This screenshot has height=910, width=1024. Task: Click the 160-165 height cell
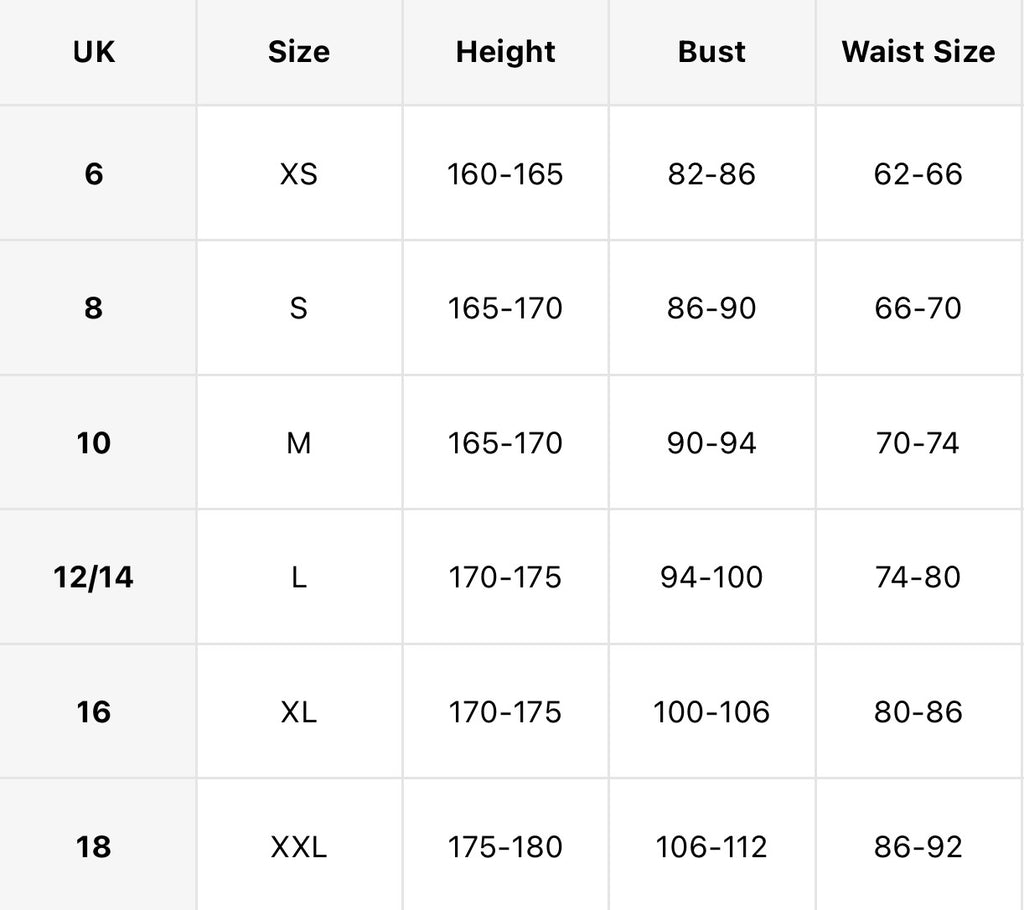click(x=505, y=174)
